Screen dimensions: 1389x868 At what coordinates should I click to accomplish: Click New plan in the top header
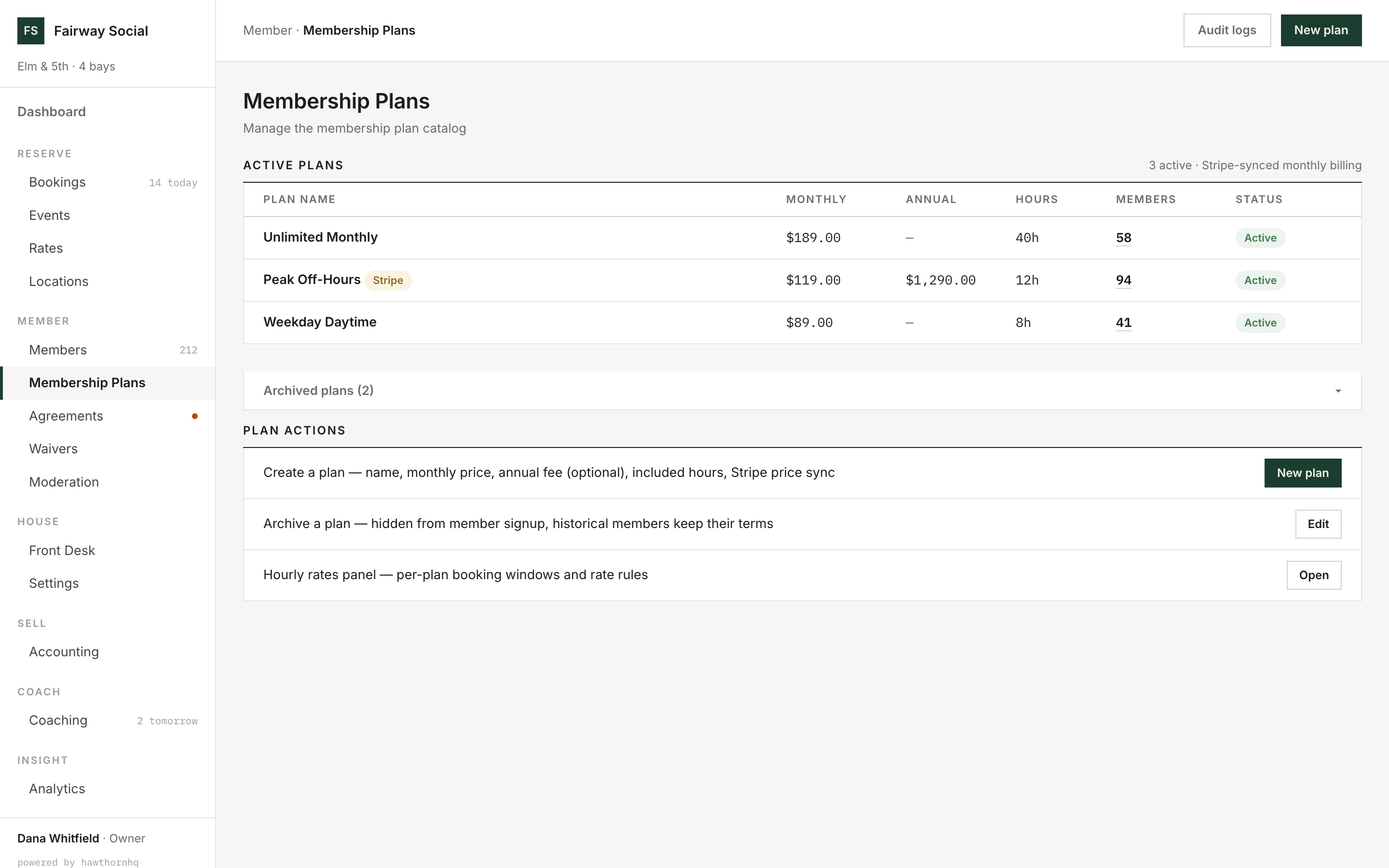[1321, 30]
